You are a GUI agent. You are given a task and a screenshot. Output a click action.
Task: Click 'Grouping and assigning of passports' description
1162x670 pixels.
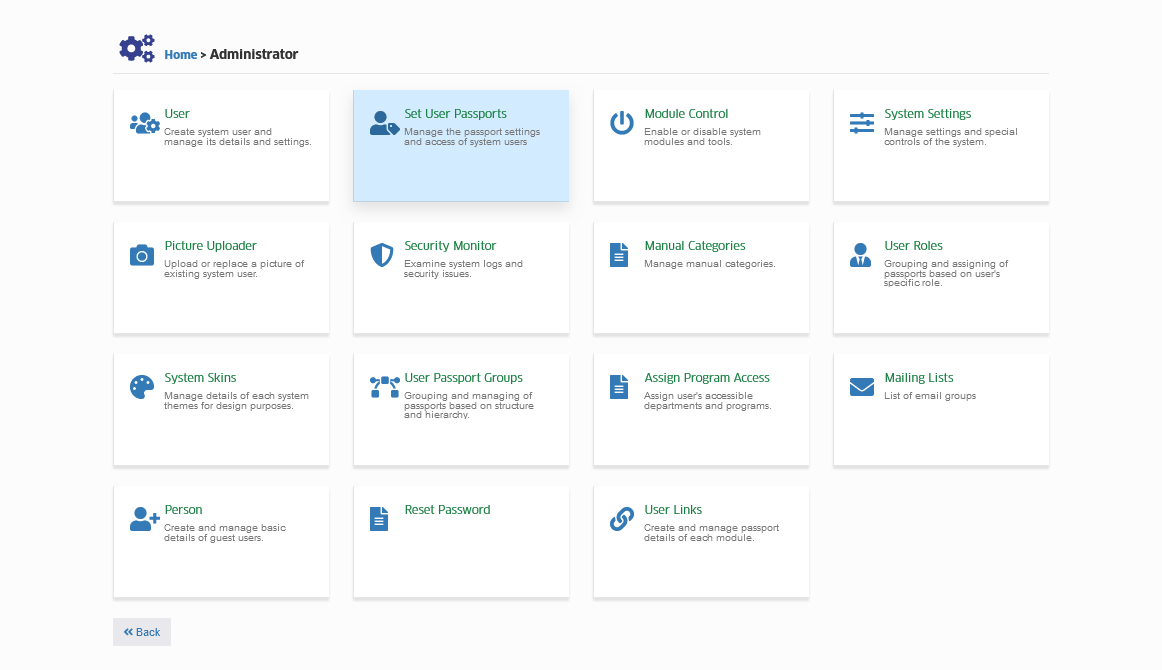point(946,273)
